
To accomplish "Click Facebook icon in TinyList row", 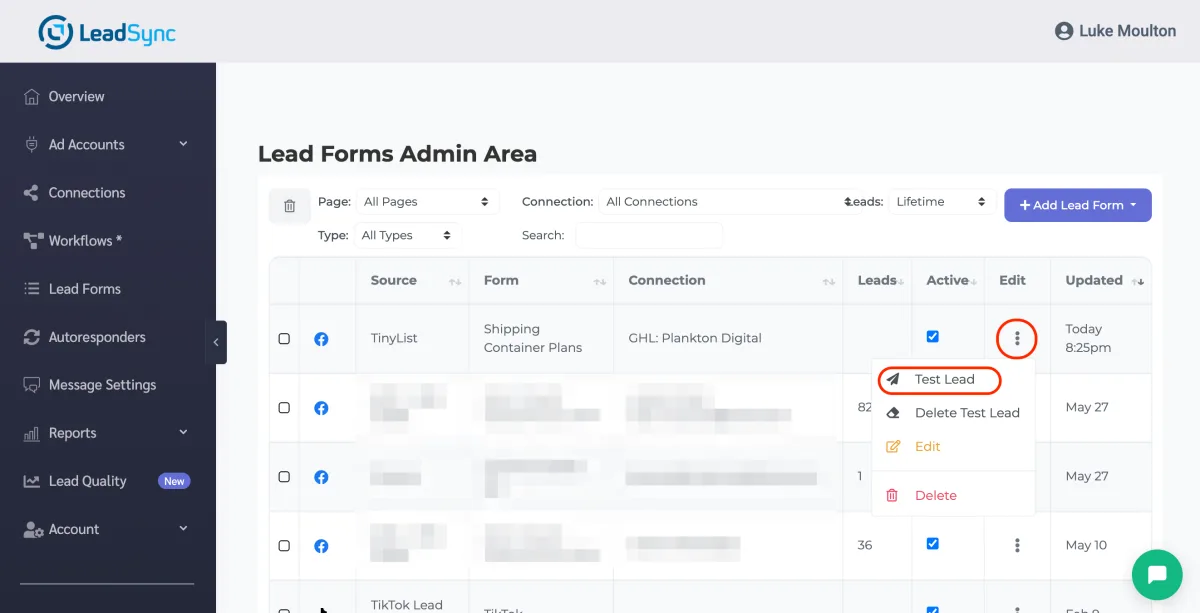I will (x=321, y=339).
